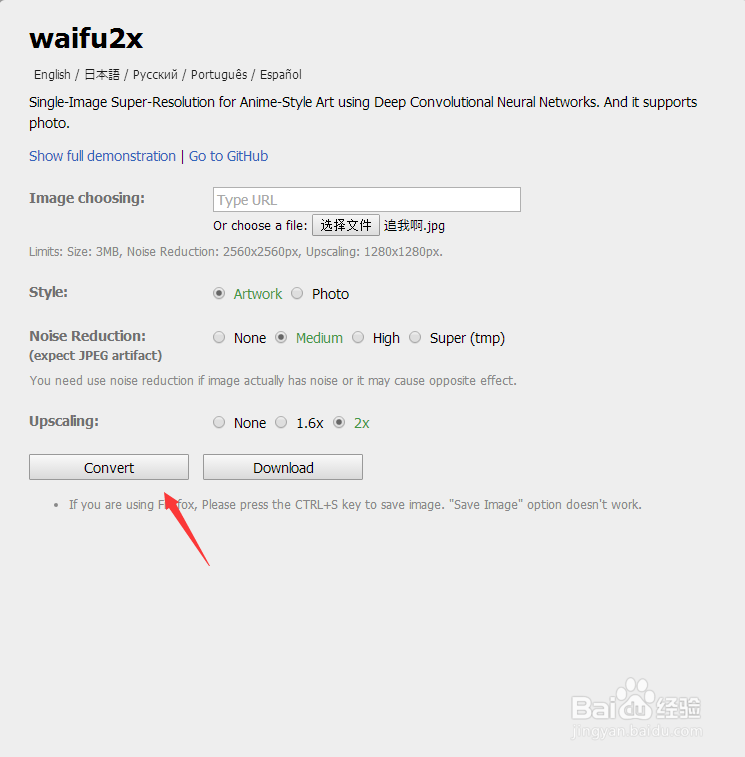Set noise reduction to None
745x757 pixels.
(219, 337)
